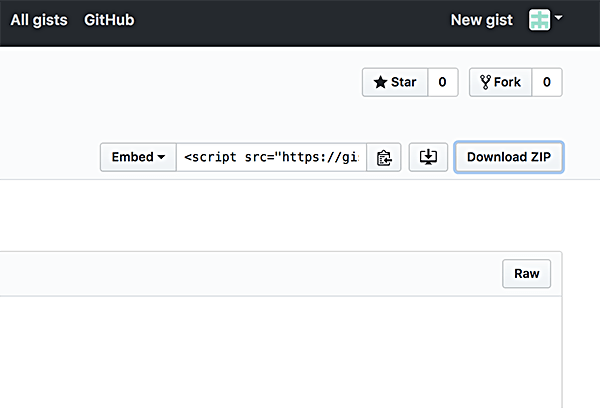Click the Open in Desktop download icon
The width and height of the screenshot is (600, 408).
(x=428, y=157)
